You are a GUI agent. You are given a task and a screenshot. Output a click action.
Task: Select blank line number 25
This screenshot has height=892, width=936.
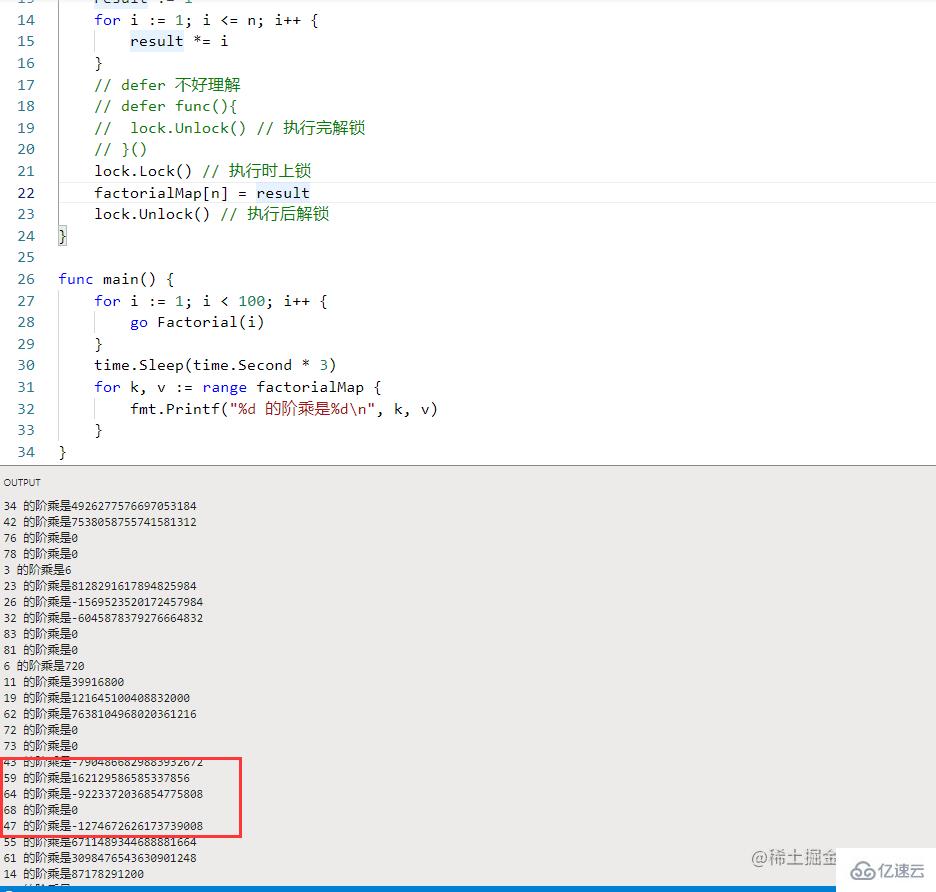[26, 257]
